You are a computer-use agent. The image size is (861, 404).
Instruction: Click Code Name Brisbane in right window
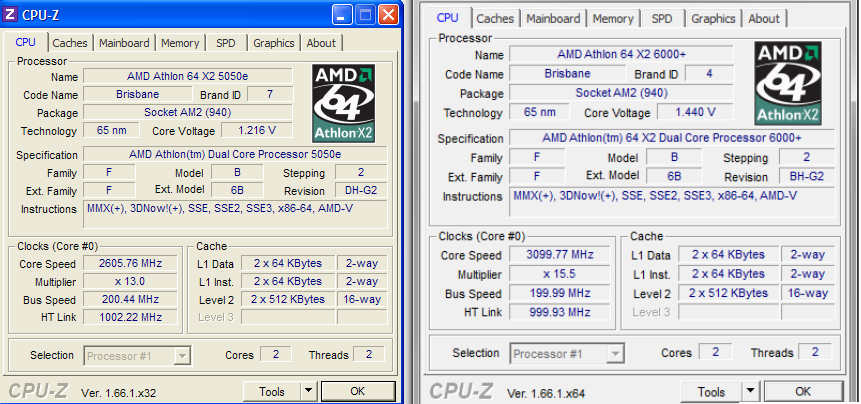click(x=567, y=74)
